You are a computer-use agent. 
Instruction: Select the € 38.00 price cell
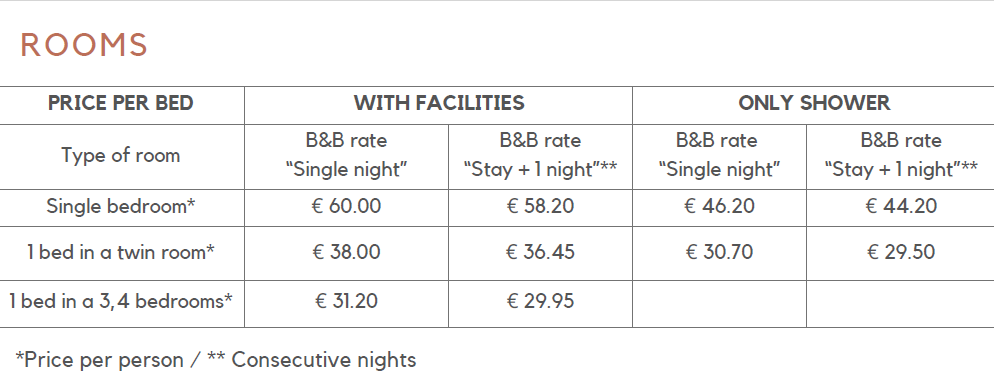(x=346, y=252)
